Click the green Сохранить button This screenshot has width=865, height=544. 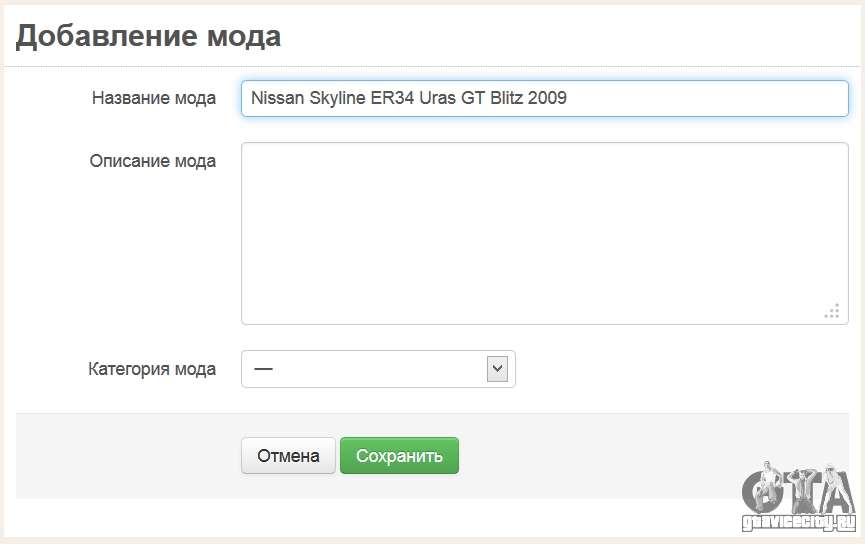pos(399,456)
